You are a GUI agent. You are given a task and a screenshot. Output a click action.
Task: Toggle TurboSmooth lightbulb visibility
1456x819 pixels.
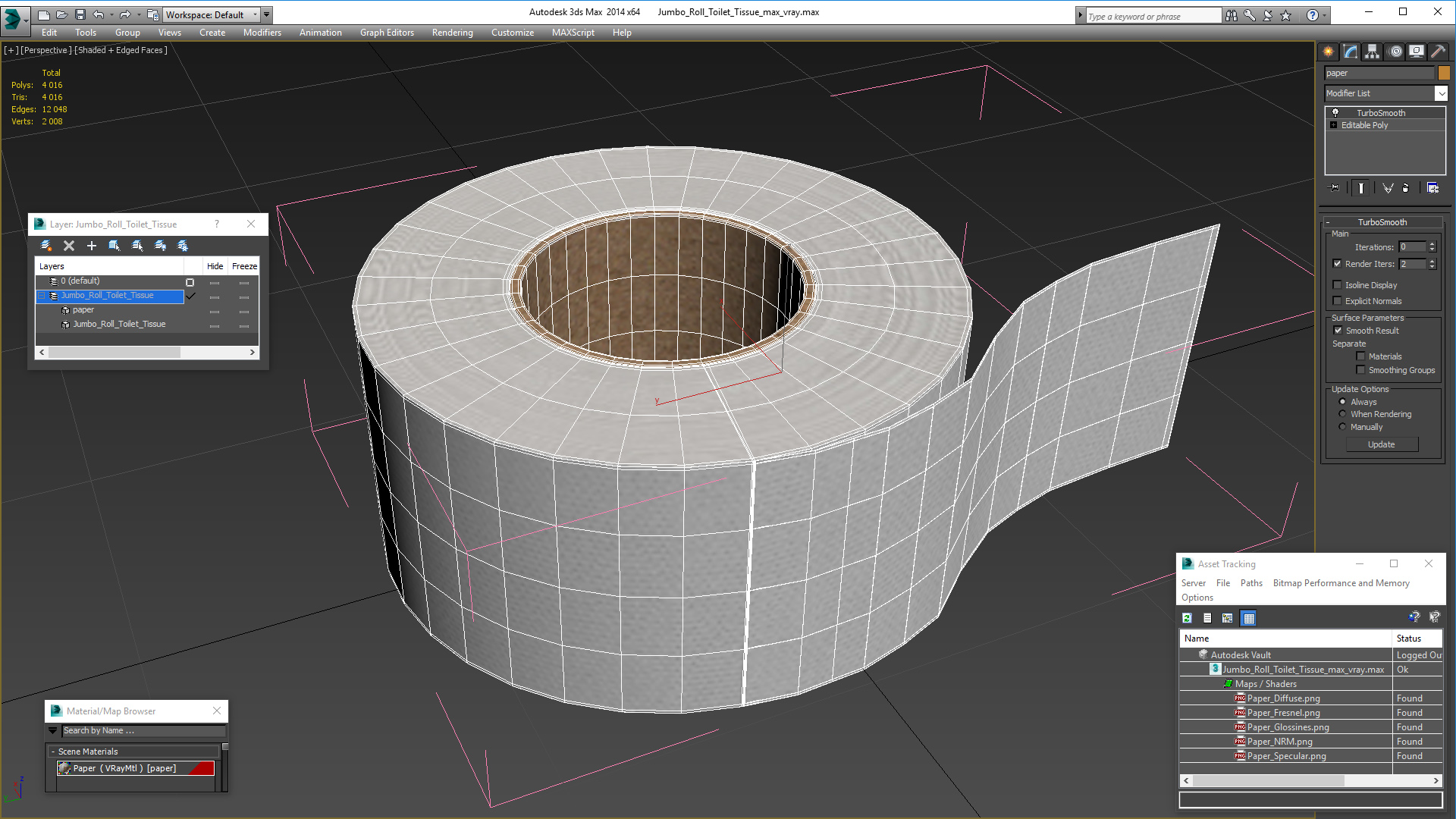point(1335,113)
